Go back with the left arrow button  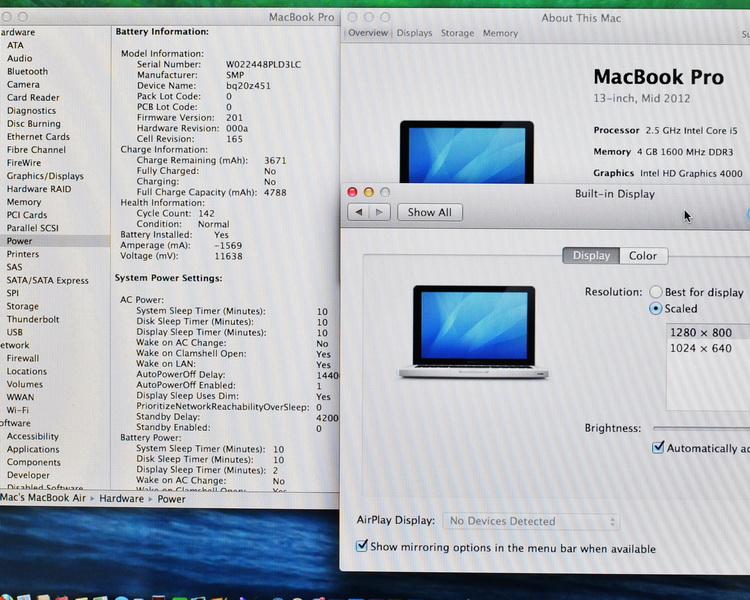tap(359, 212)
